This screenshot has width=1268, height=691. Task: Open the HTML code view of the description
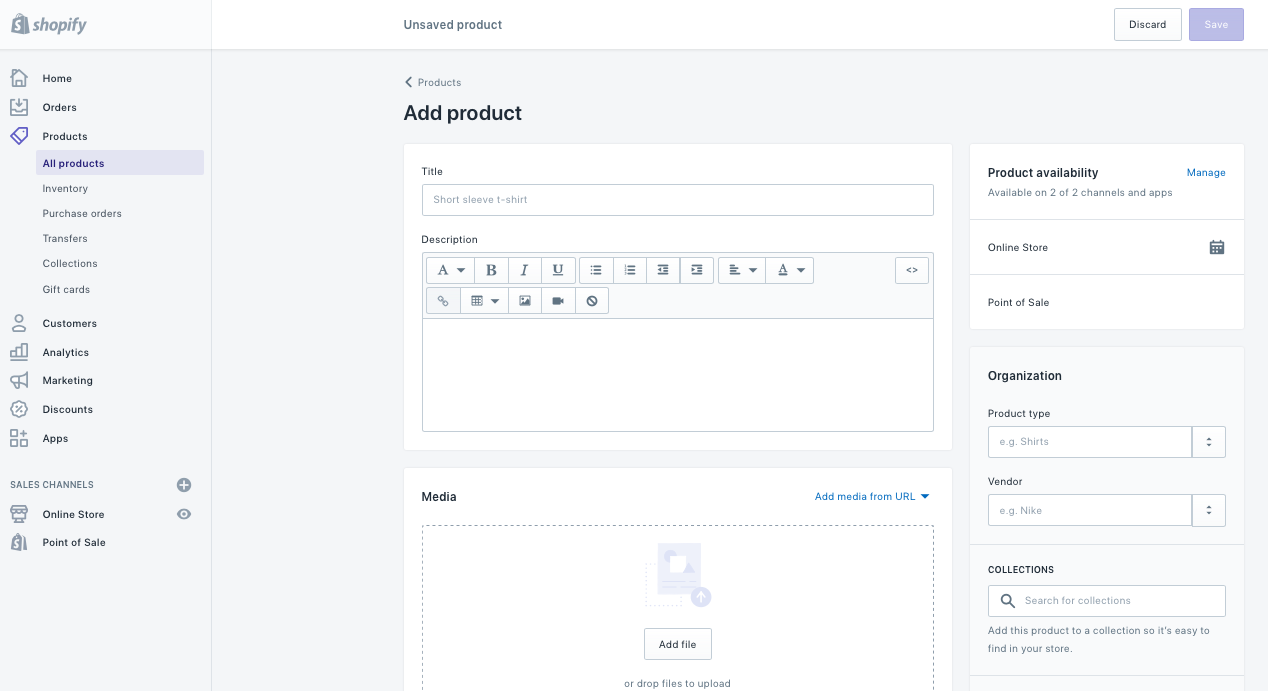coord(911,270)
